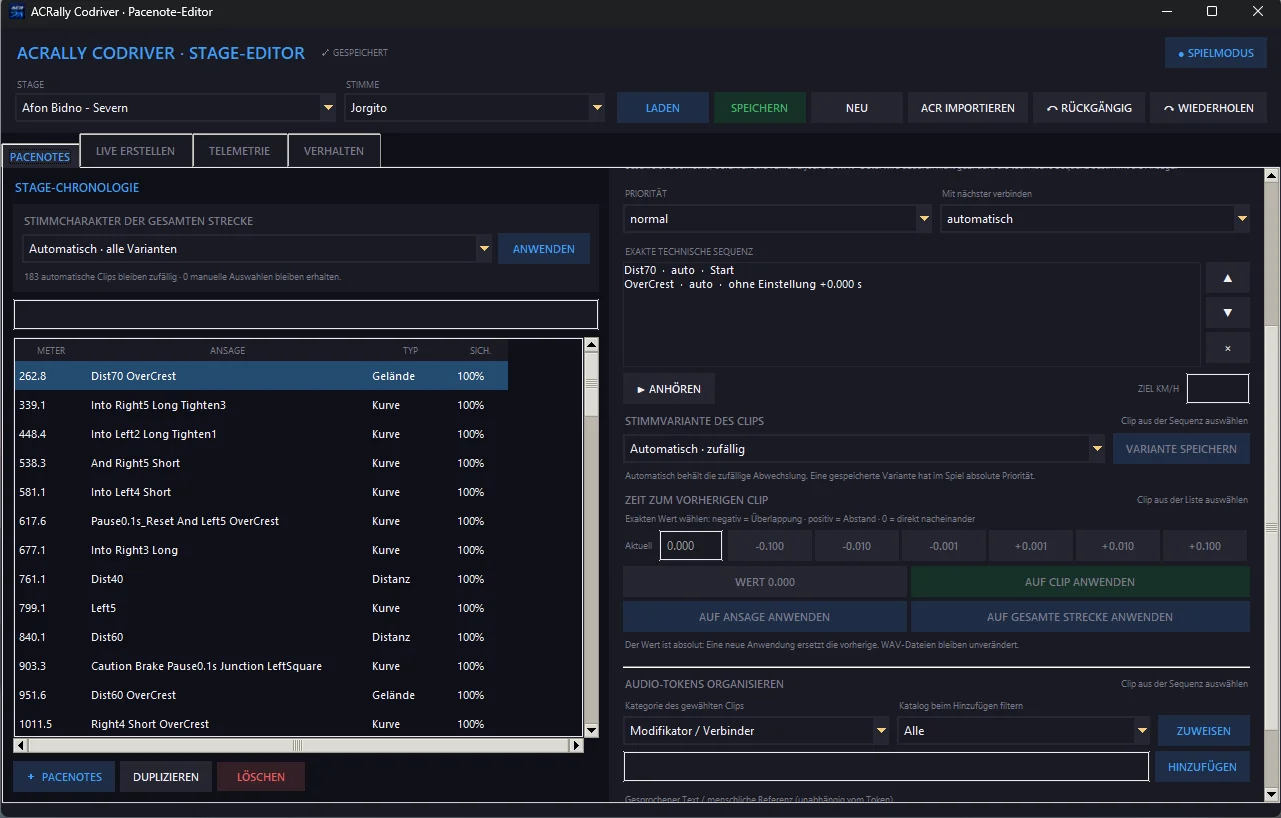The height and width of the screenshot is (818, 1281).
Task: Open the Verhalten tab
Action: pos(334,151)
